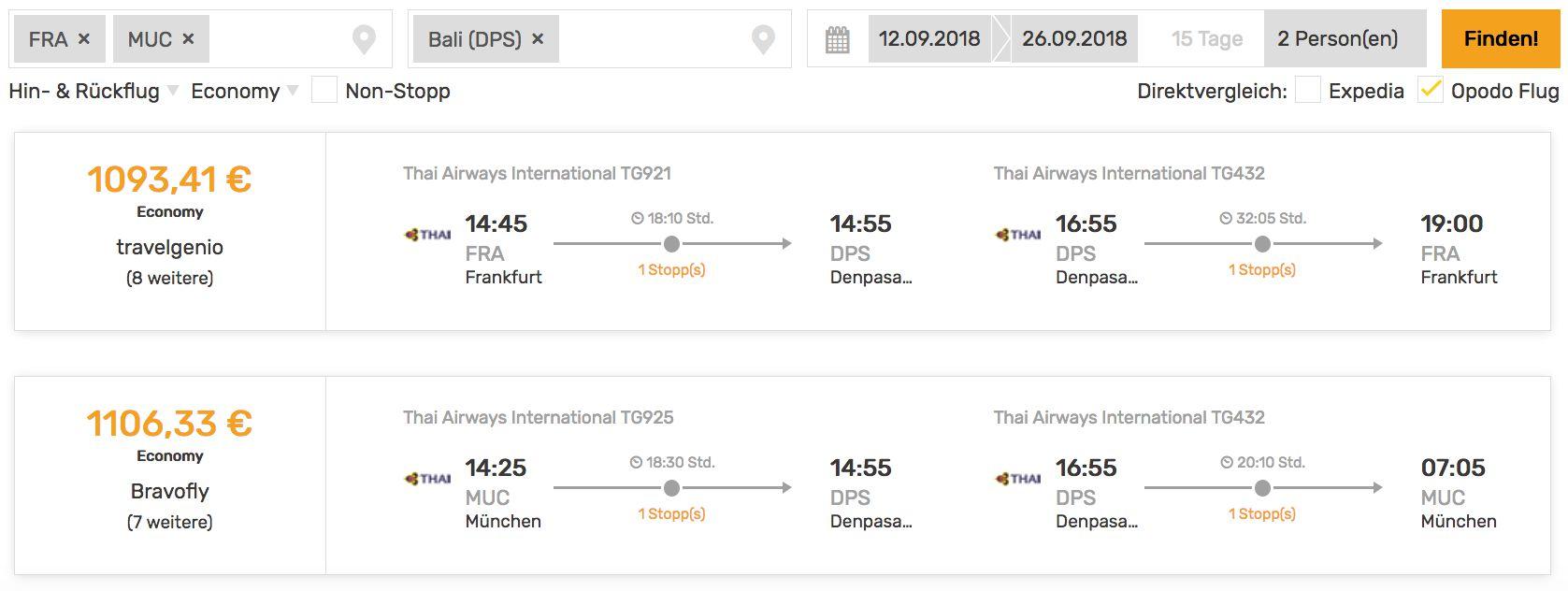Viewport: 1568px width, 591px height.
Task: Click the Thai logo beside the 14:25 departure
Action: tap(428, 479)
